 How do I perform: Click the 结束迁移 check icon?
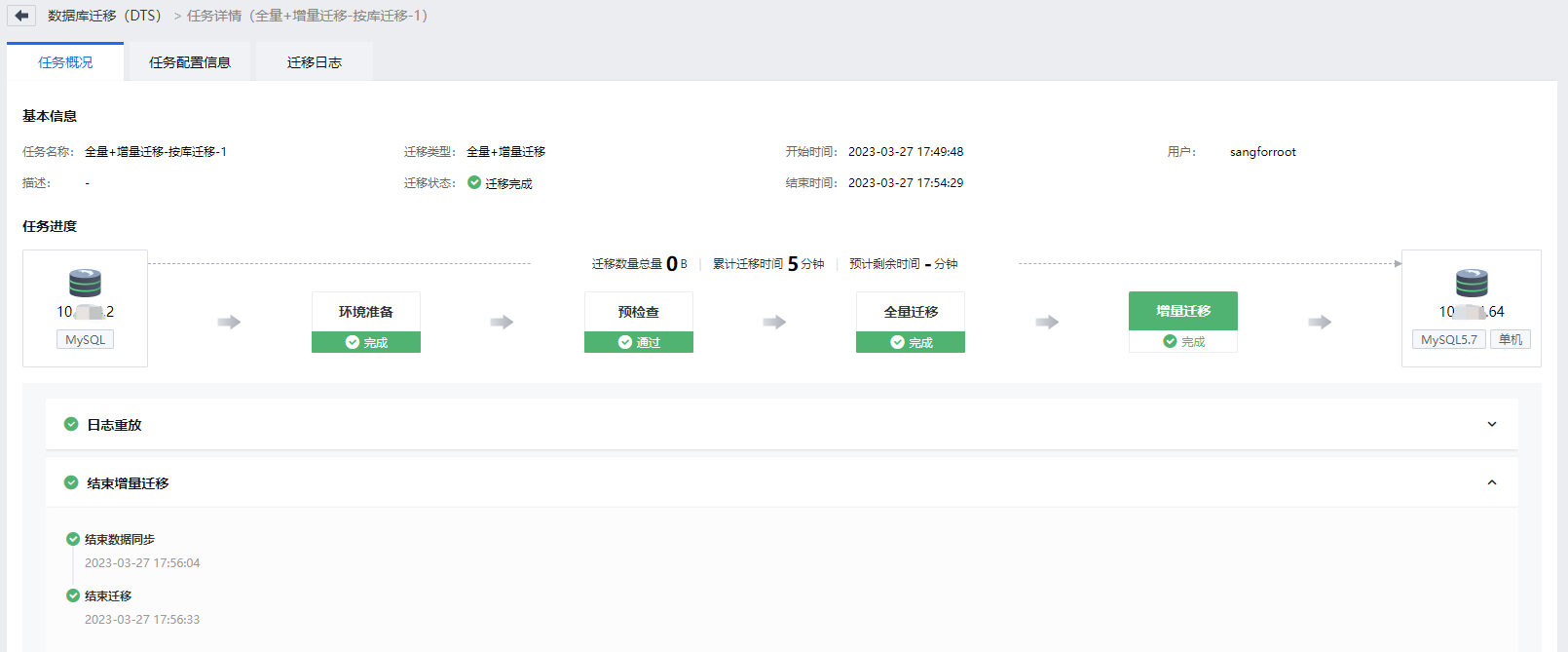73,595
